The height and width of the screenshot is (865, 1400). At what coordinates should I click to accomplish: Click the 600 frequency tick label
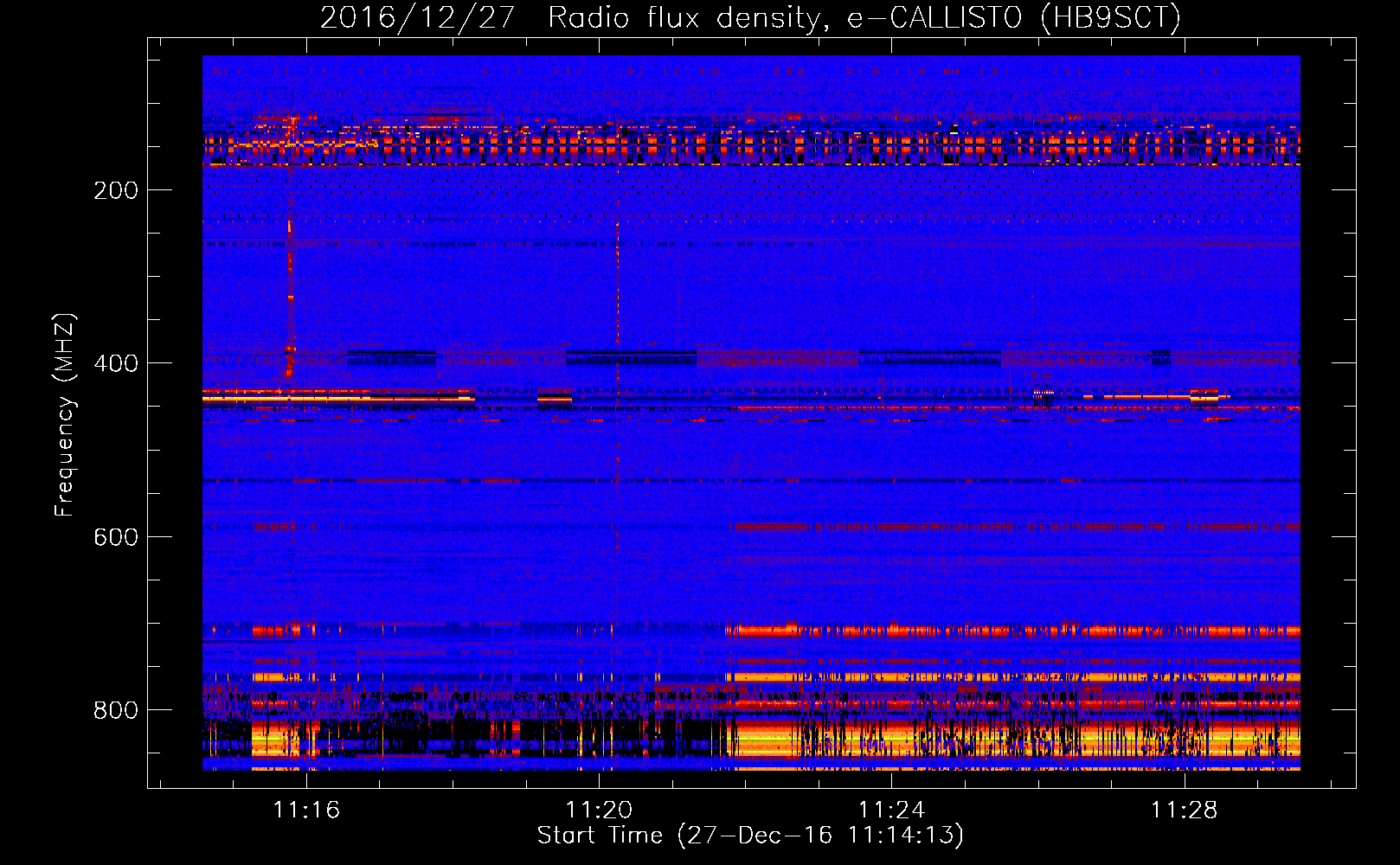[x=116, y=537]
